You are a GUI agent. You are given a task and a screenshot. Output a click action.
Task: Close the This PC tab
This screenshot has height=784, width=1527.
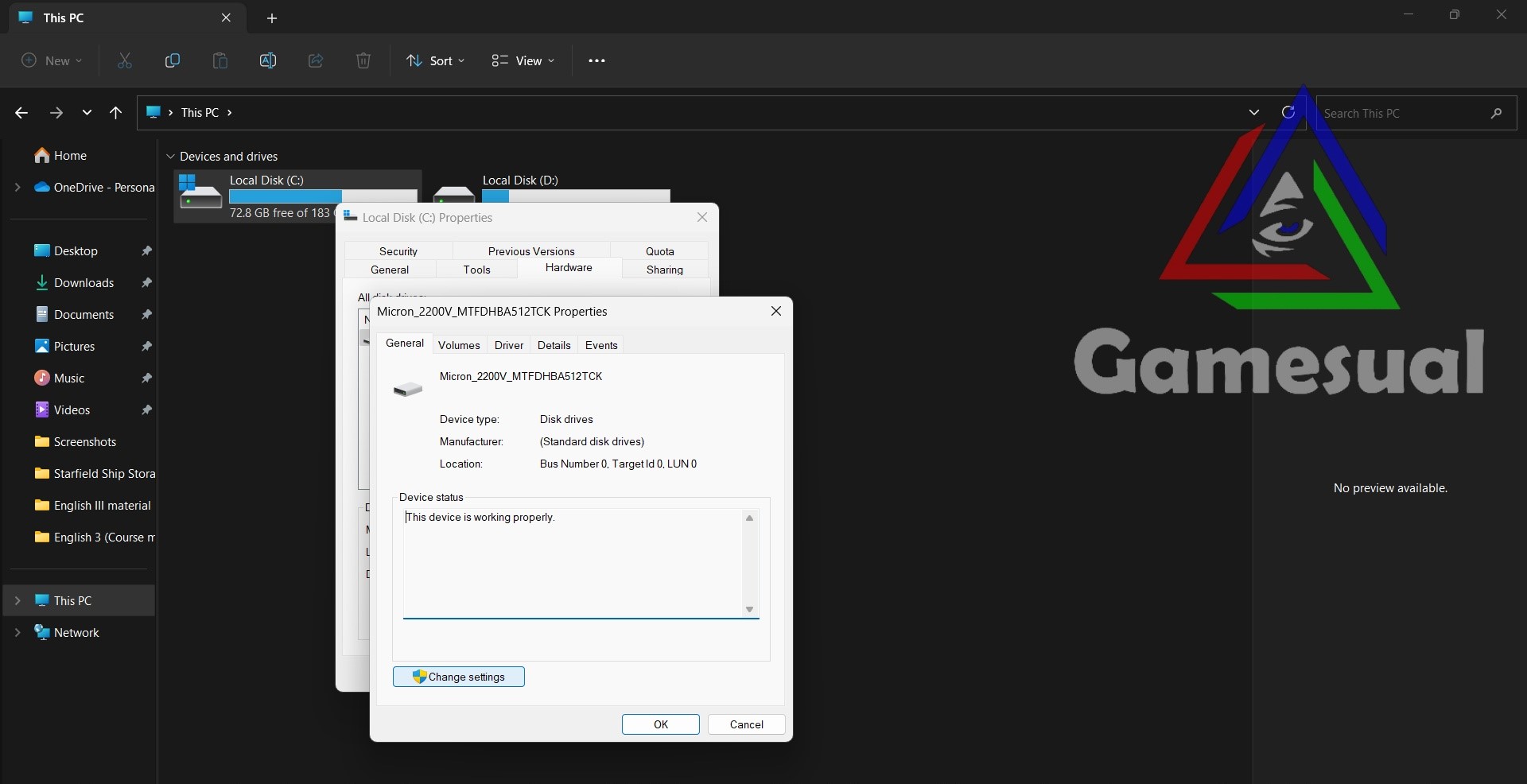[x=226, y=17]
